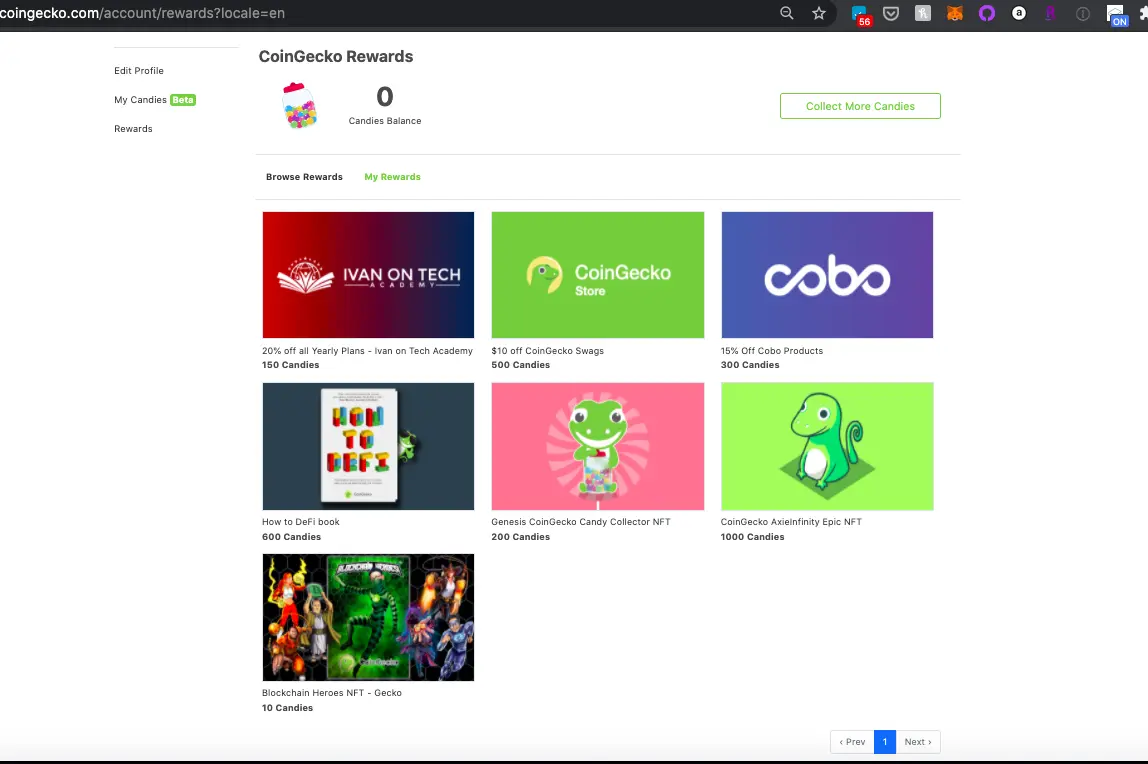Click the Prev pagination button
This screenshot has height=764, width=1148.
[852, 742]
